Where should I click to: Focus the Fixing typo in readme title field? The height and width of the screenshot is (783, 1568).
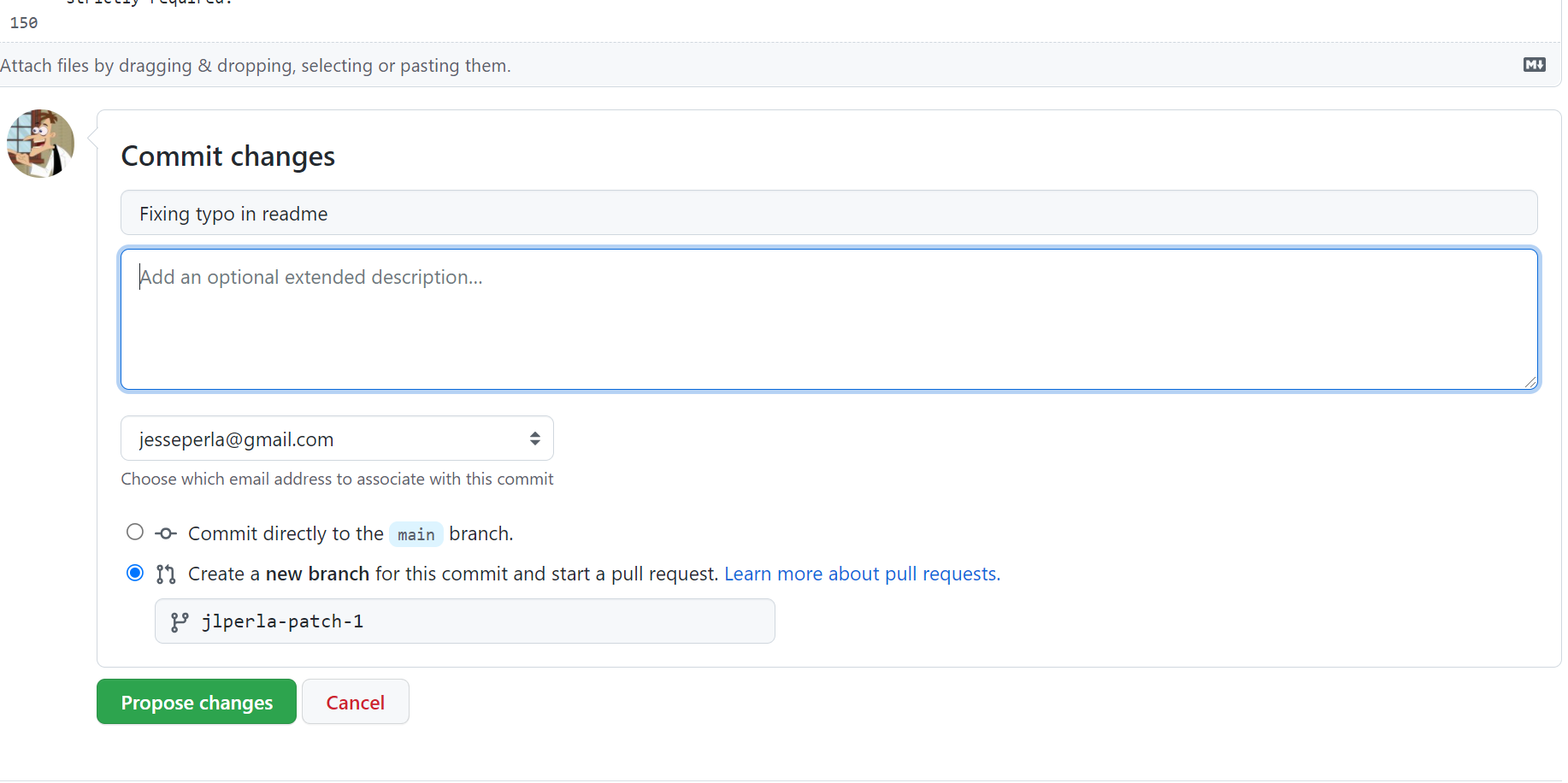coord(828,213)
